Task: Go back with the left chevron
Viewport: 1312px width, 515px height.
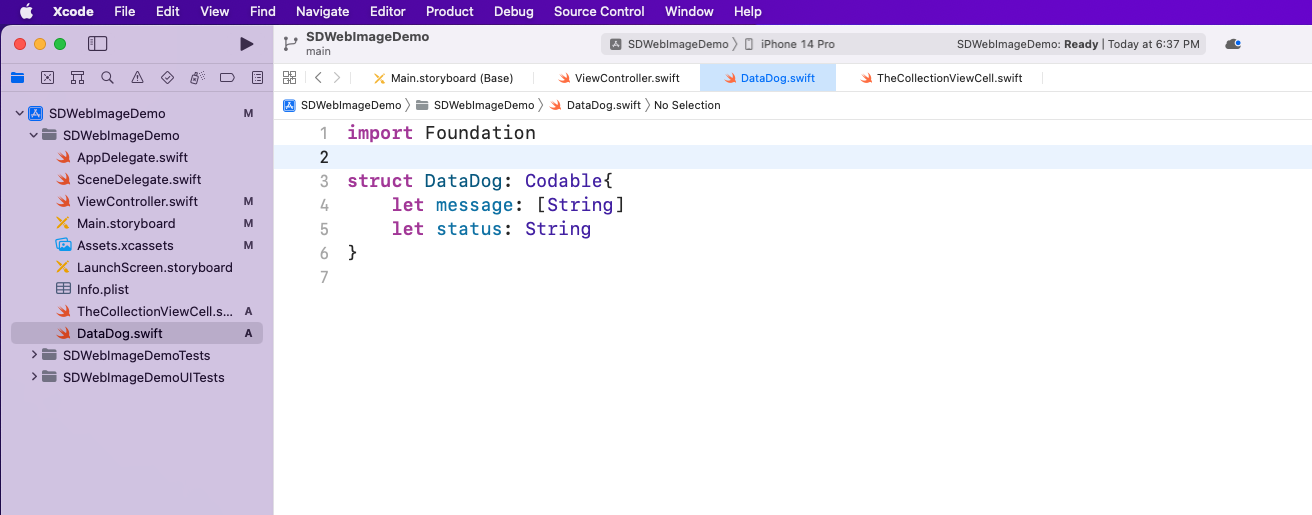Action: 318,78
